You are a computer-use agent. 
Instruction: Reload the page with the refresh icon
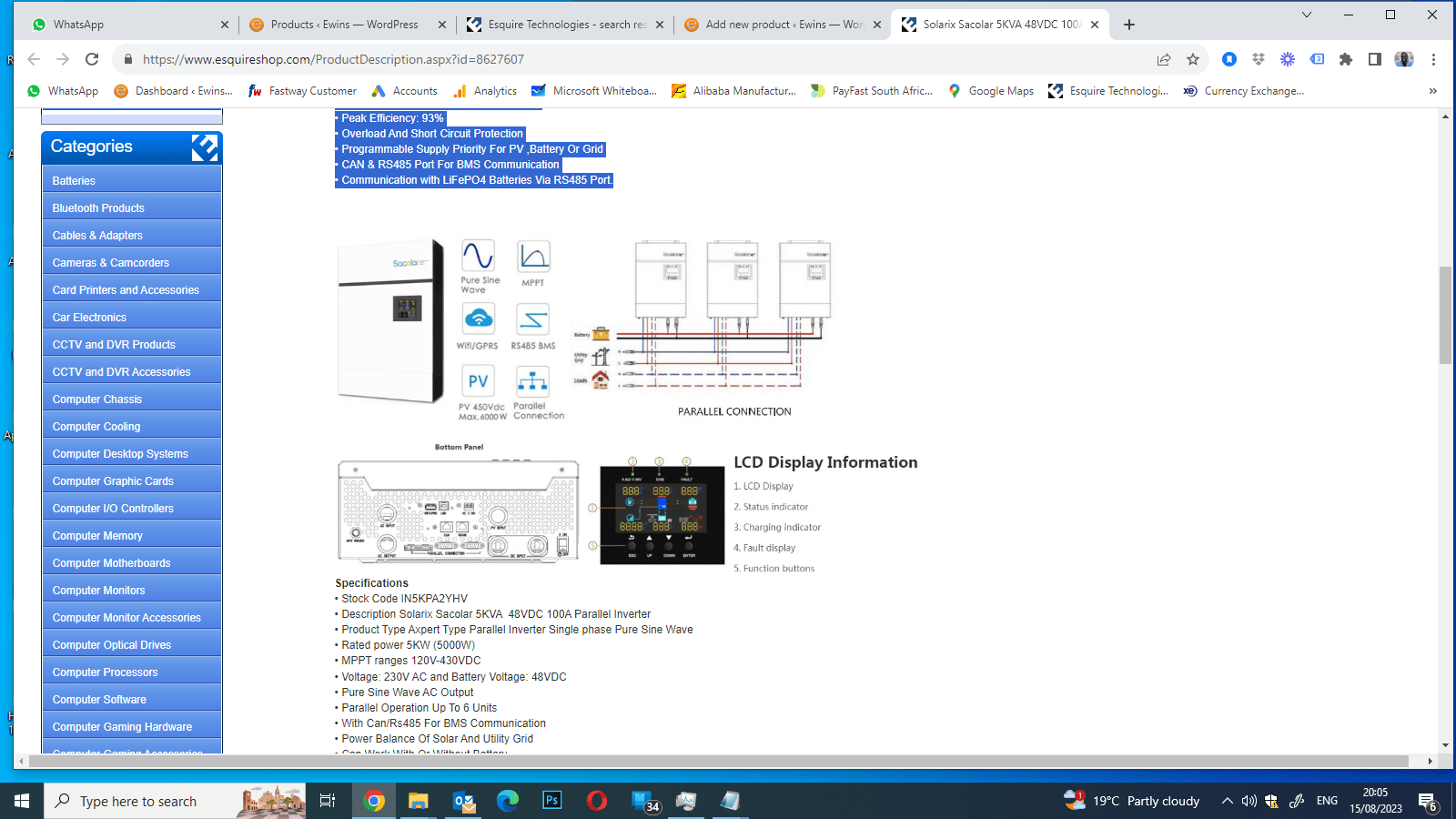(92, 59)
